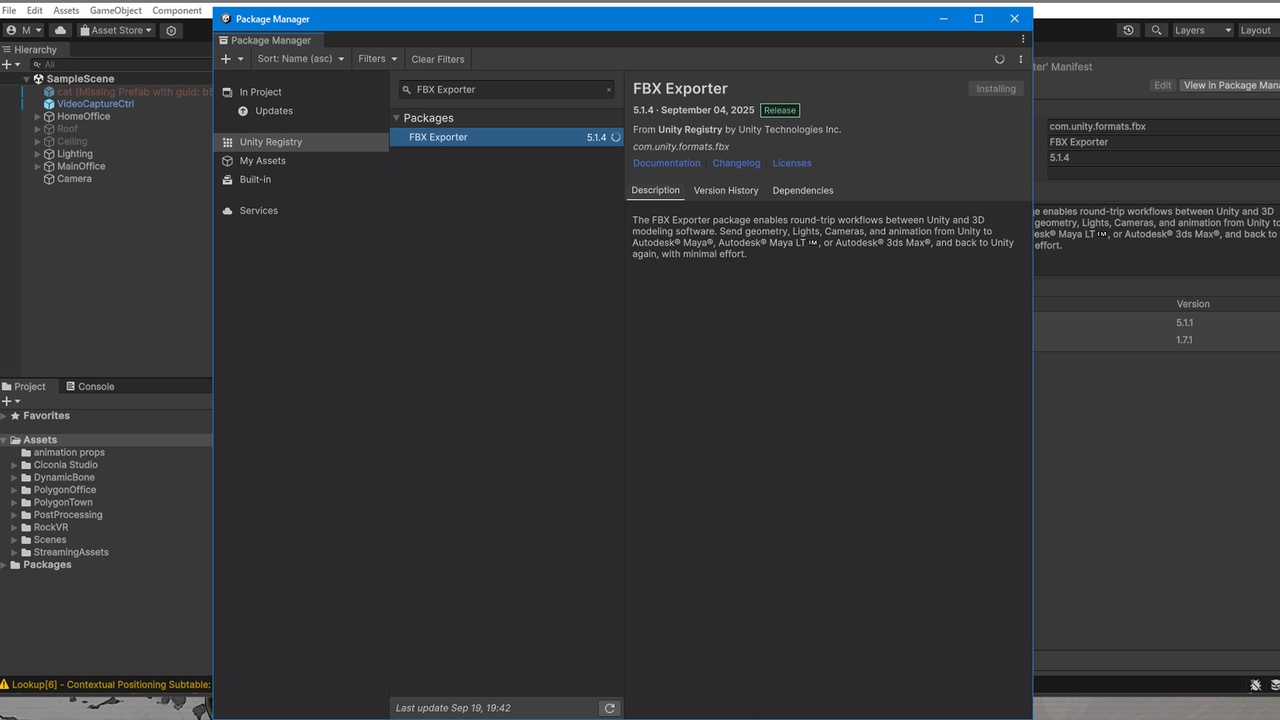This screenshot has height=720, width=1280.
Task: Select the Camera object icon in Hierarchy
Action: (49, 179)
